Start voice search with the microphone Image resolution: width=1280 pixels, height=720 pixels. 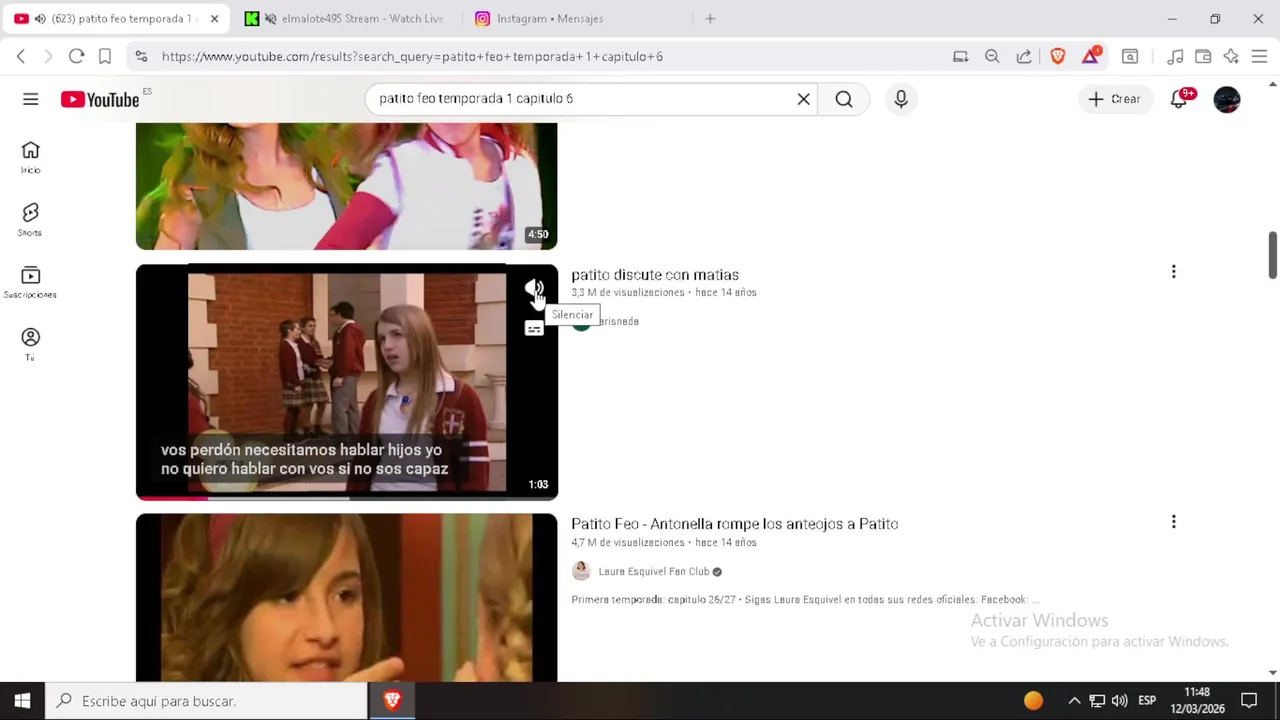coord(901,99)
